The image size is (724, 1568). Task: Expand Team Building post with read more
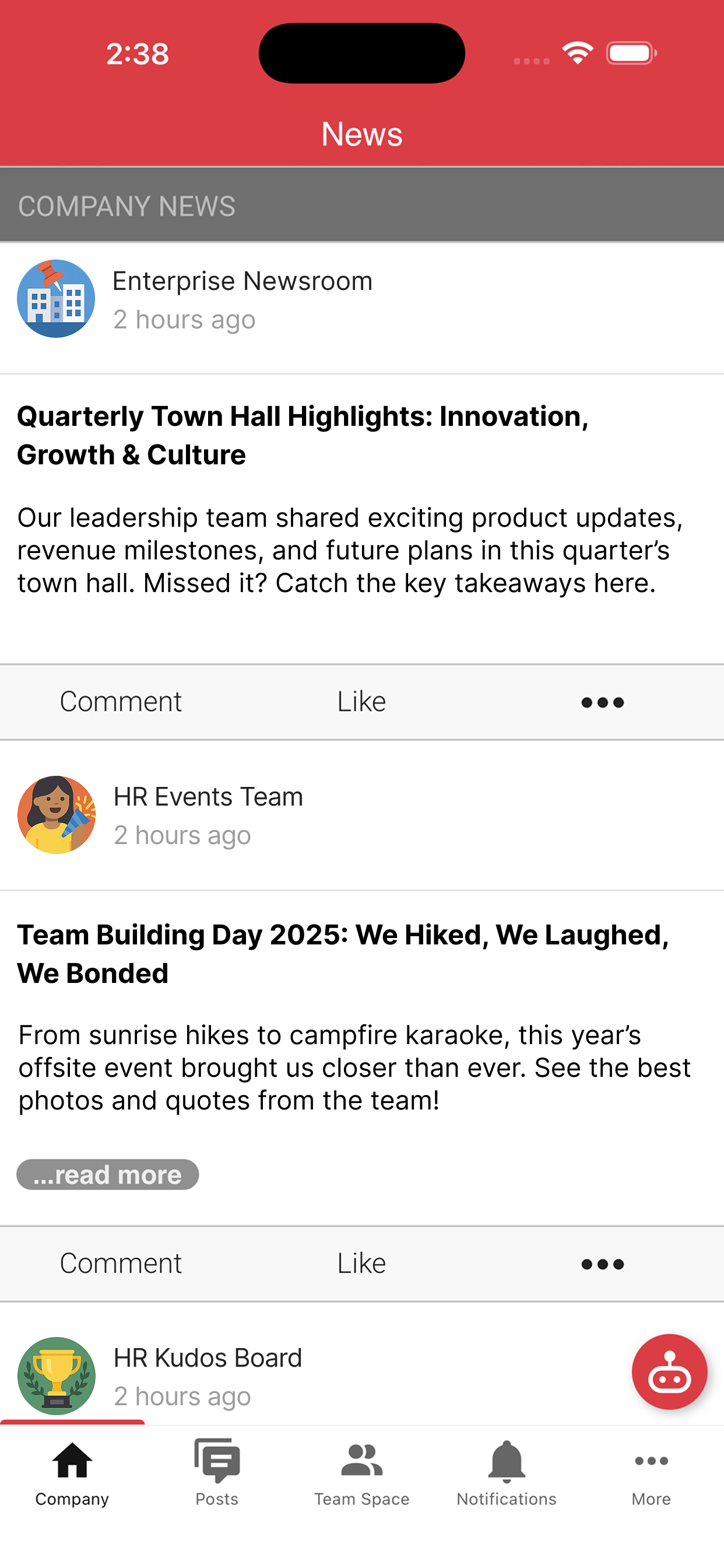tap(108, 1174)
